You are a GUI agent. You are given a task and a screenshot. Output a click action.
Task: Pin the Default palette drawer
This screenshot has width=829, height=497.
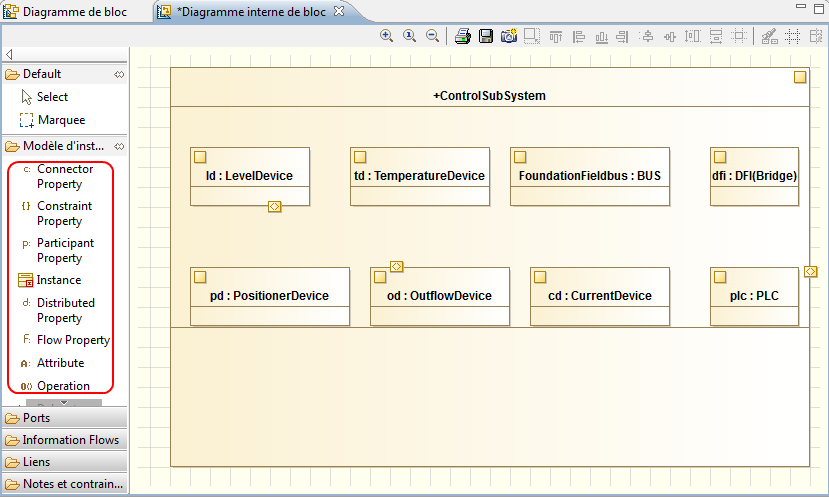click(119, 75)
